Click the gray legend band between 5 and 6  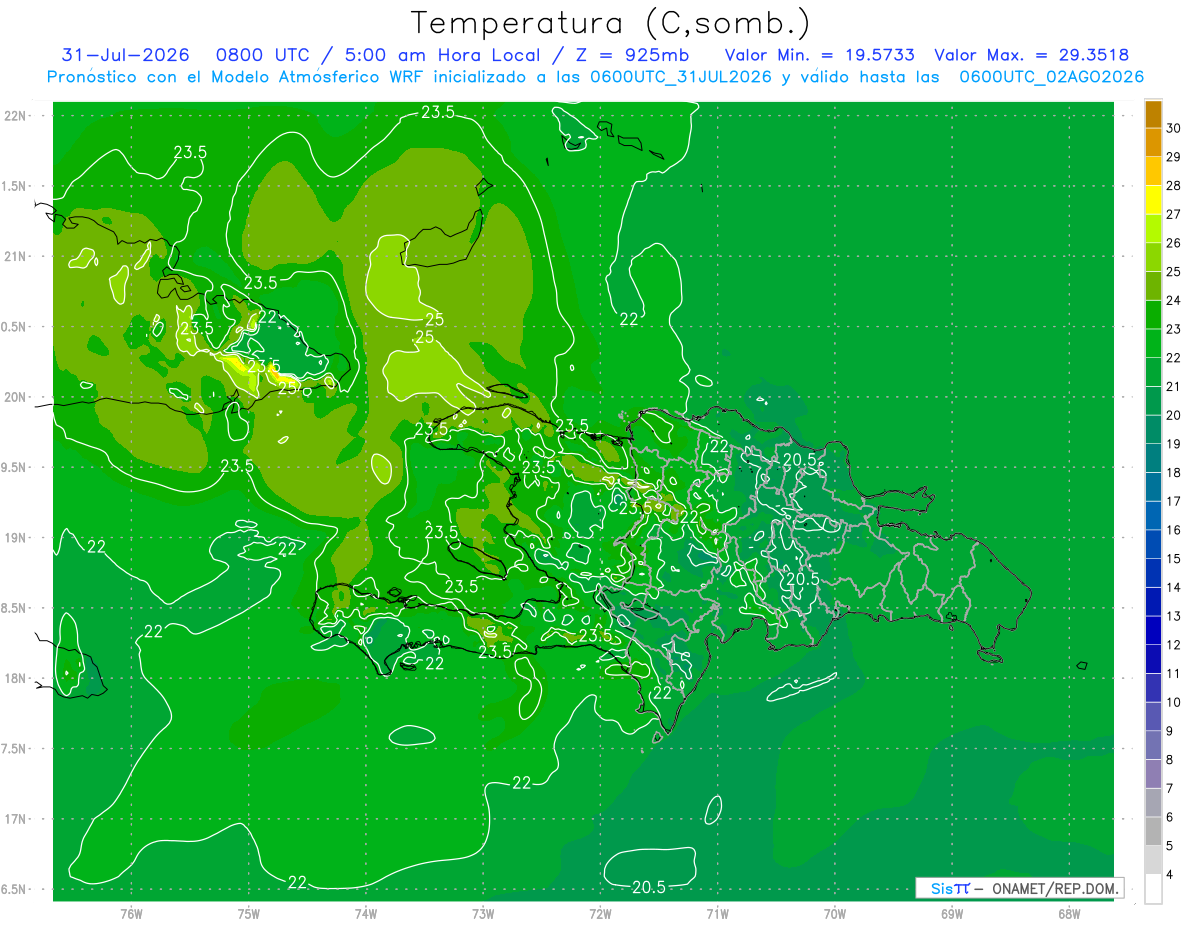pyautogui.click(x=1153, y=831)
